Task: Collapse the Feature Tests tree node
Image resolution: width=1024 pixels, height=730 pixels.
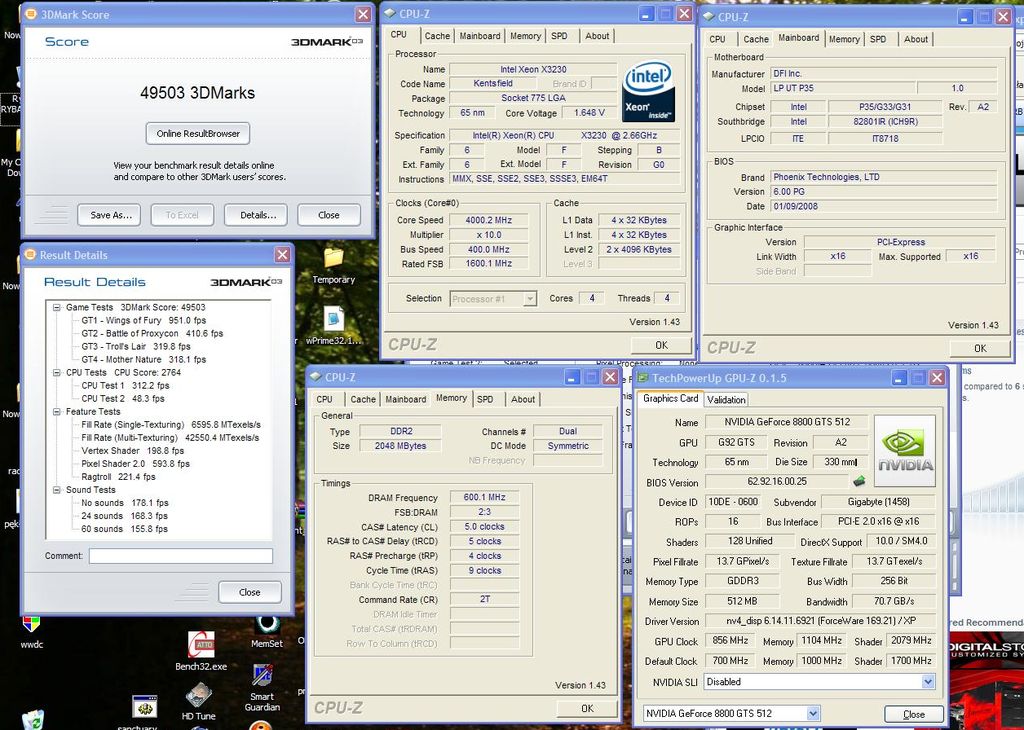Action: [x=57, y=411]
